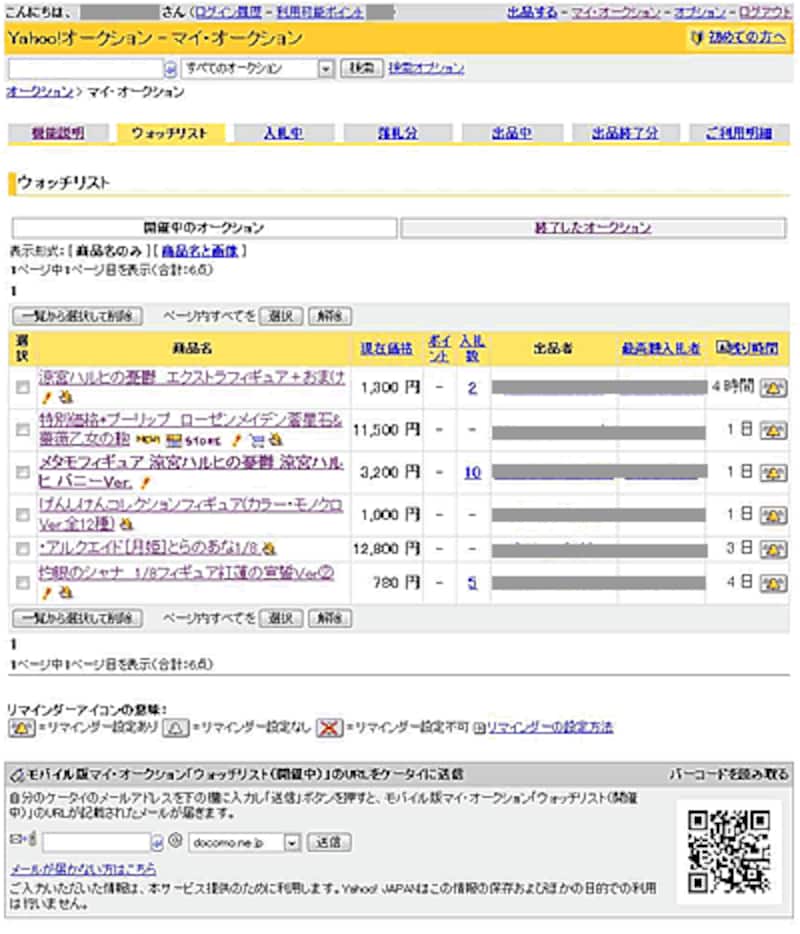
Task: Check the box for 灼眼のシャナ item
Action: click(23, 583)
